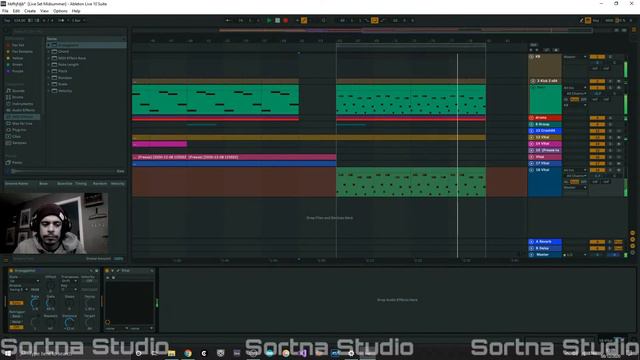
Task: Open the Edit menu
Action: [x=16, y=11]
